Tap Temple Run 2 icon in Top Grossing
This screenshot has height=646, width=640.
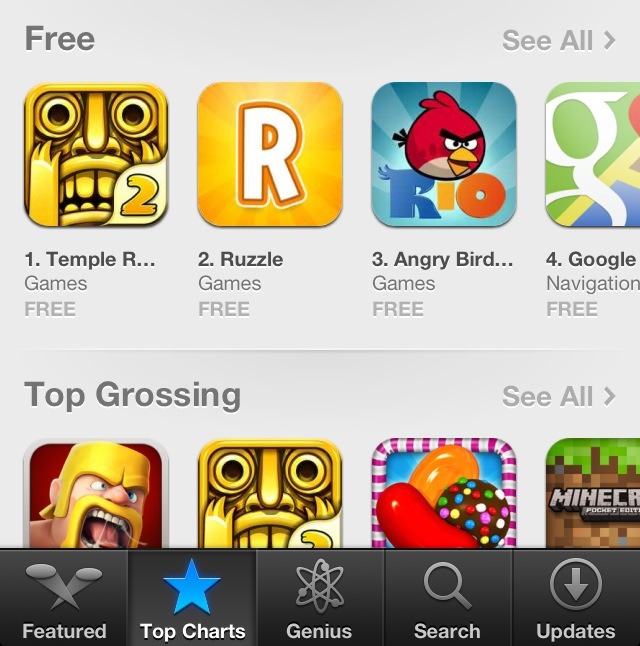coord(270,494)
